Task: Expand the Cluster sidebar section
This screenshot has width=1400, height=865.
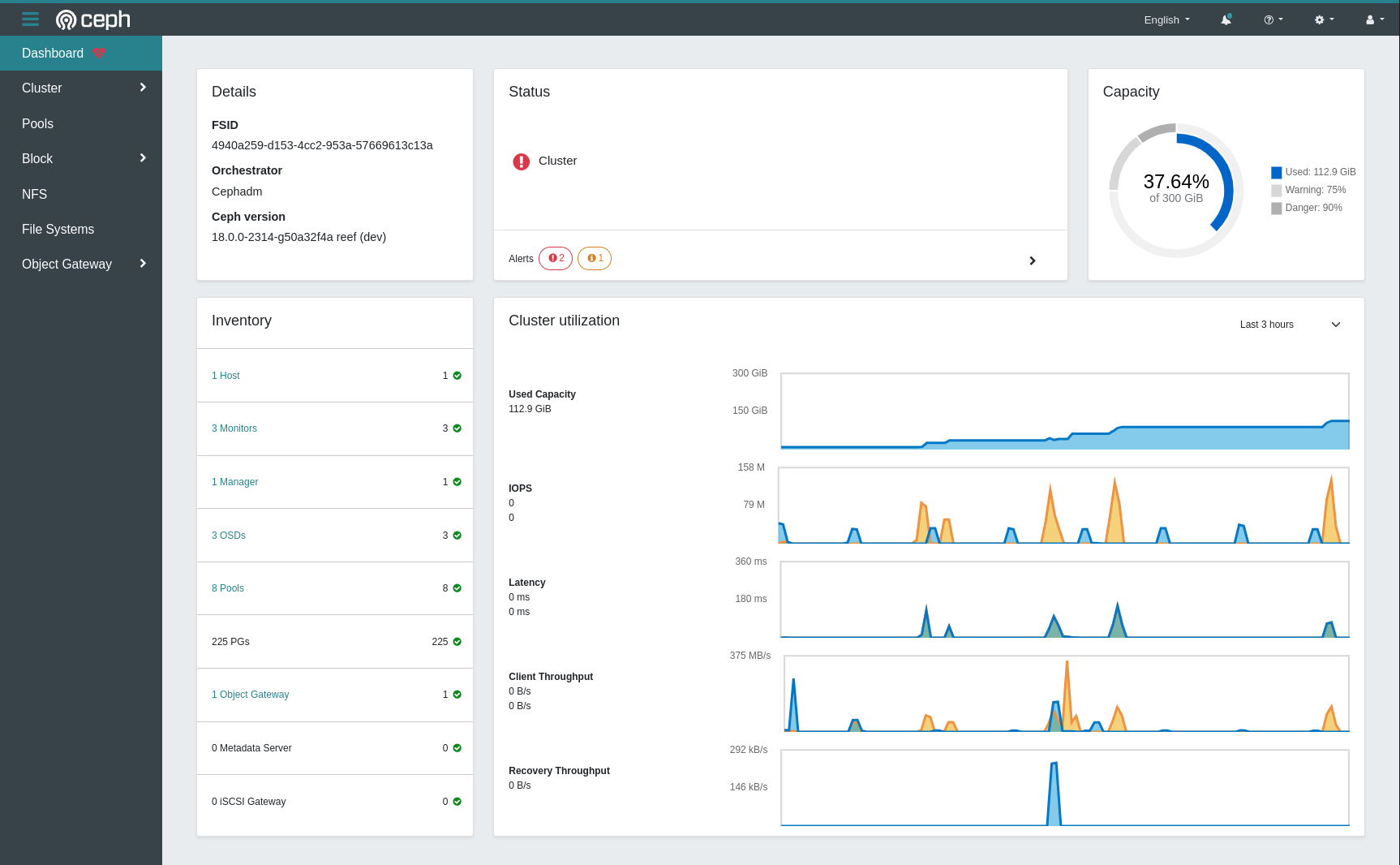Action: [x=81, y=88]
